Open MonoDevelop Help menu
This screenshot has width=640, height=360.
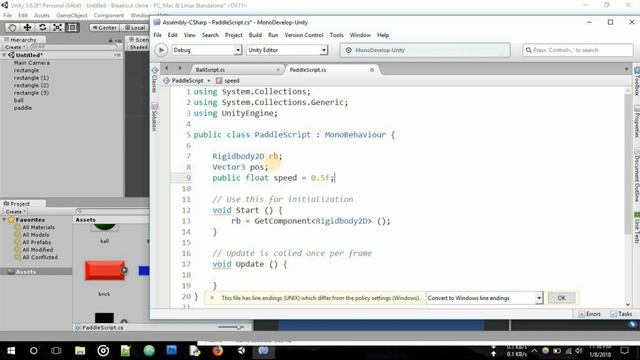point(382,35)
